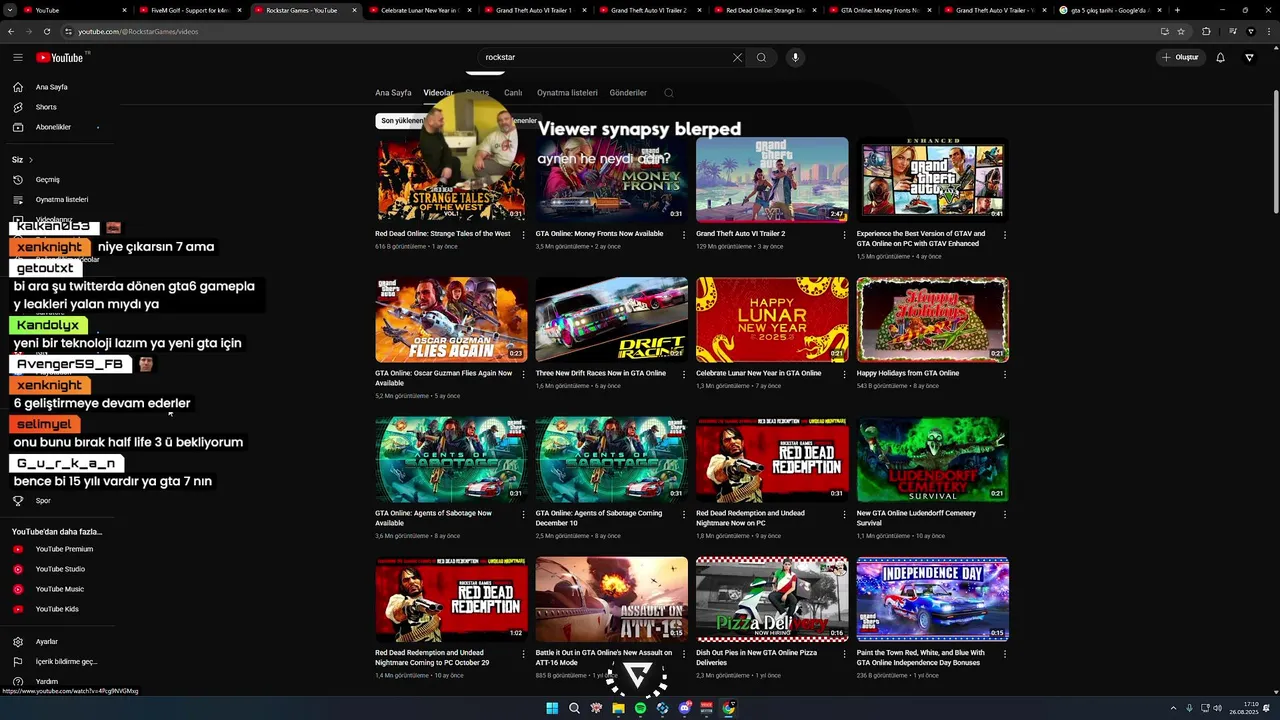Start voice search with the microphone icon
1280x720 pixels.
point(795,57)
